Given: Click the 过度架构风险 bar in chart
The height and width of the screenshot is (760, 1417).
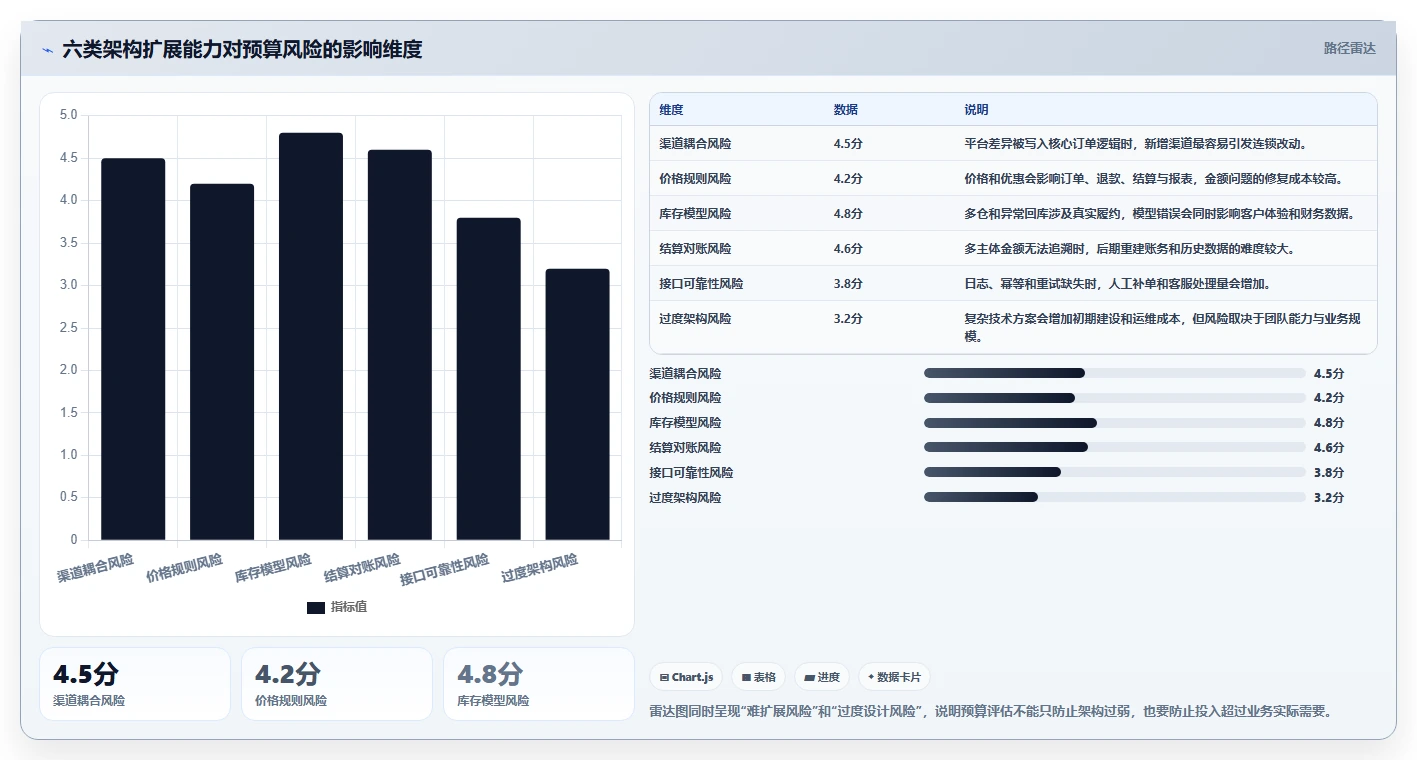Looking at the screenshot, I should click(577, 404).
